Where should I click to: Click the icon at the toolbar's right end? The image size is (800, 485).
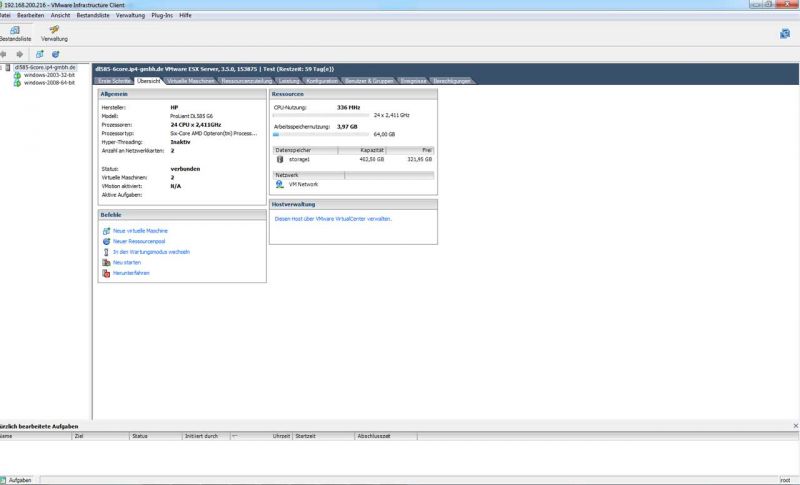coord(785,34)
